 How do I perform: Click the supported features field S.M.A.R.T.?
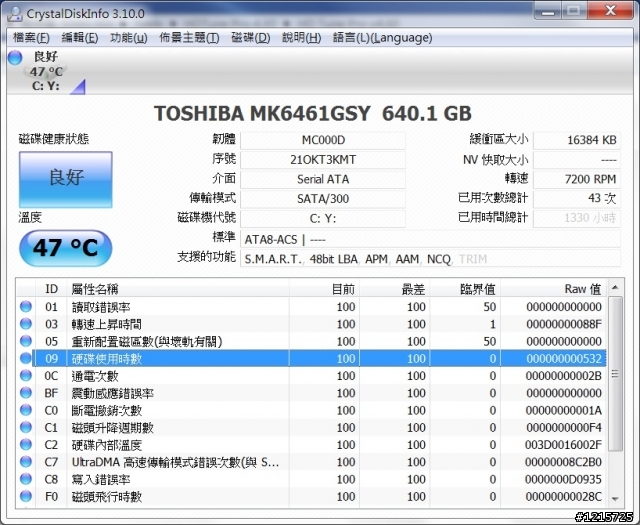coord(431,259)
